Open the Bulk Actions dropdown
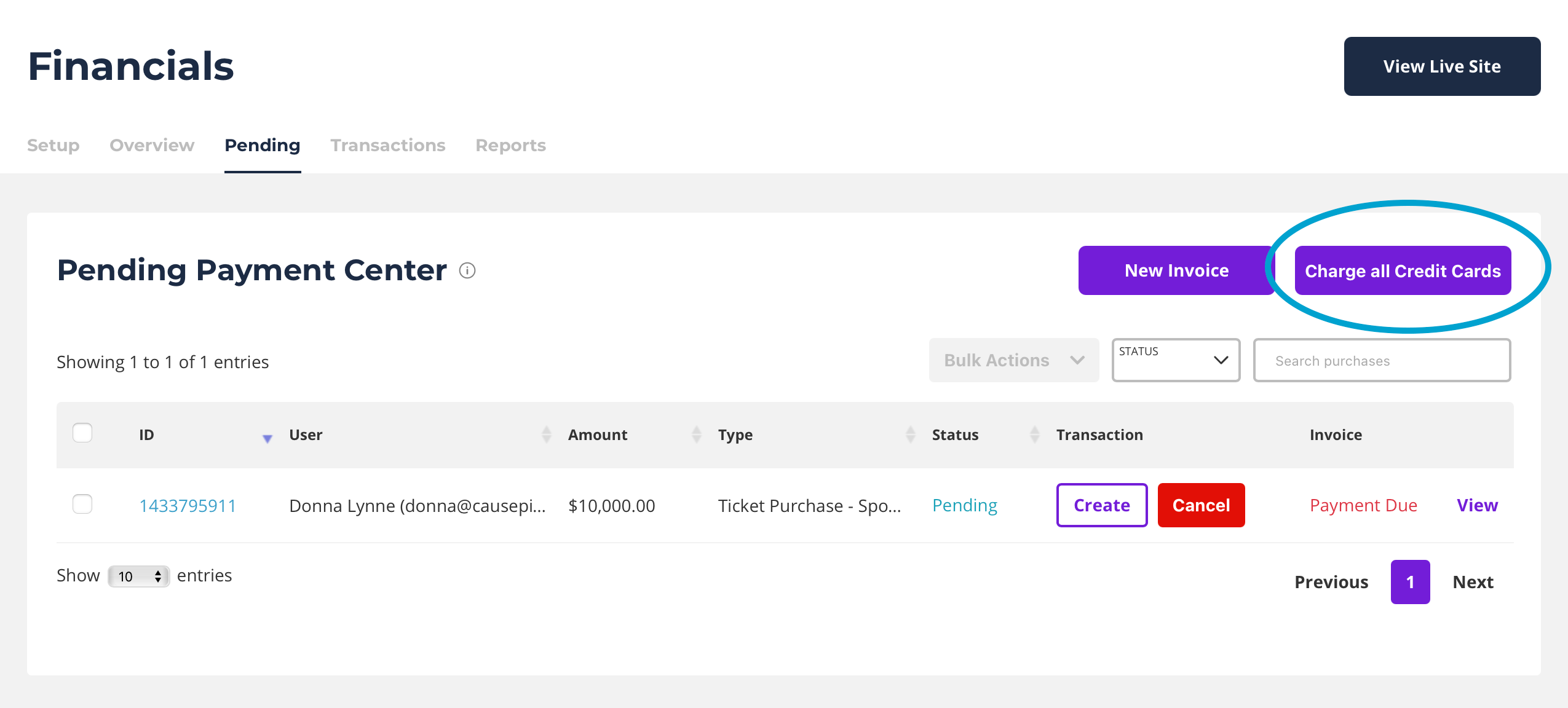The image size is (1568, 708). click(x=1013, y=360)
